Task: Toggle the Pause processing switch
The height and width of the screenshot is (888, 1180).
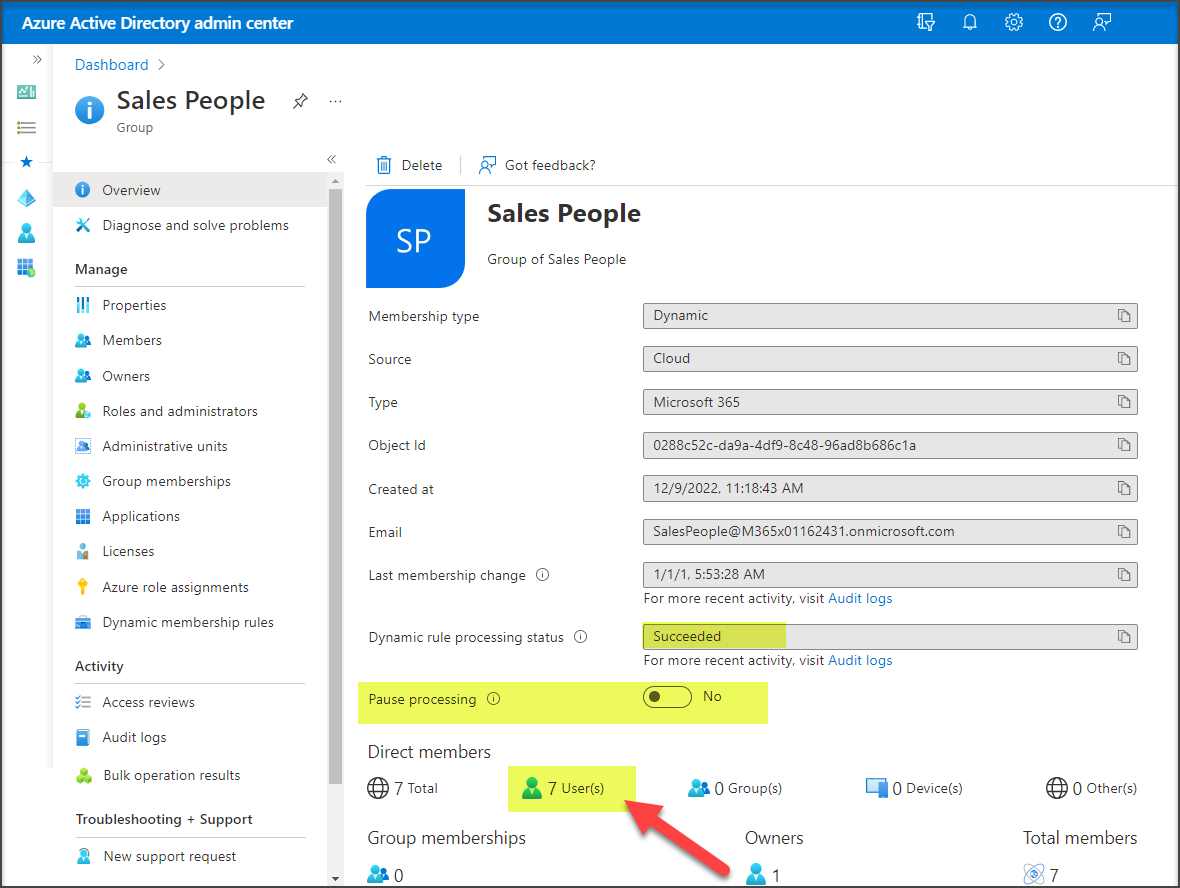Action: pos(667,697)
